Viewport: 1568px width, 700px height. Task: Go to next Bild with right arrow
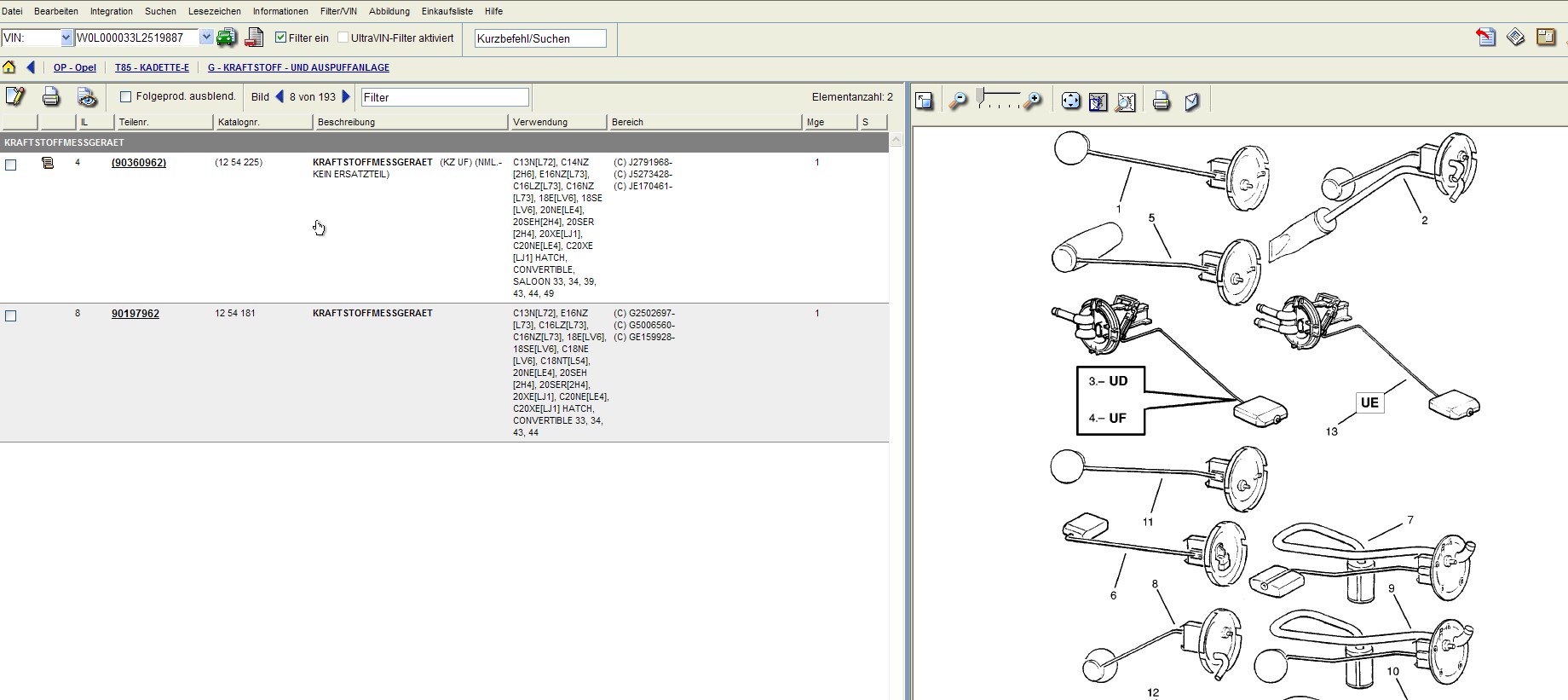tap(346, 97)
